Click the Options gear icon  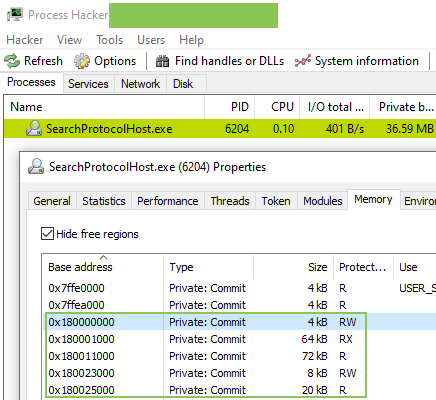(82, 61)
